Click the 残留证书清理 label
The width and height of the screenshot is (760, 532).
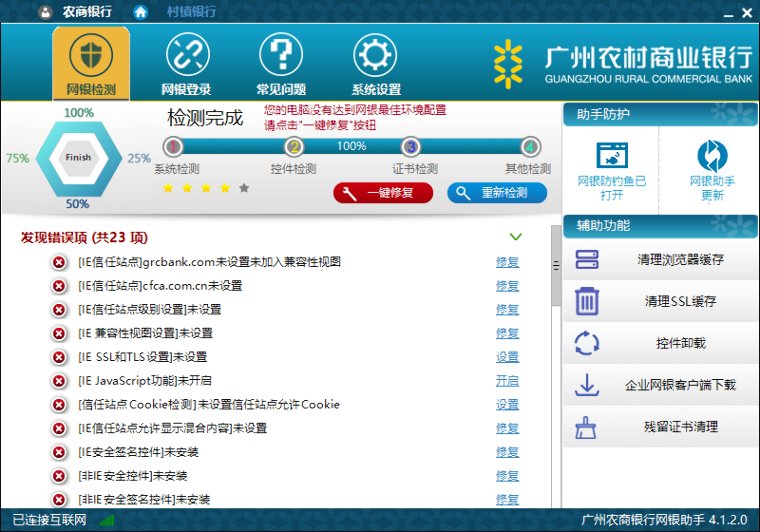681,427
